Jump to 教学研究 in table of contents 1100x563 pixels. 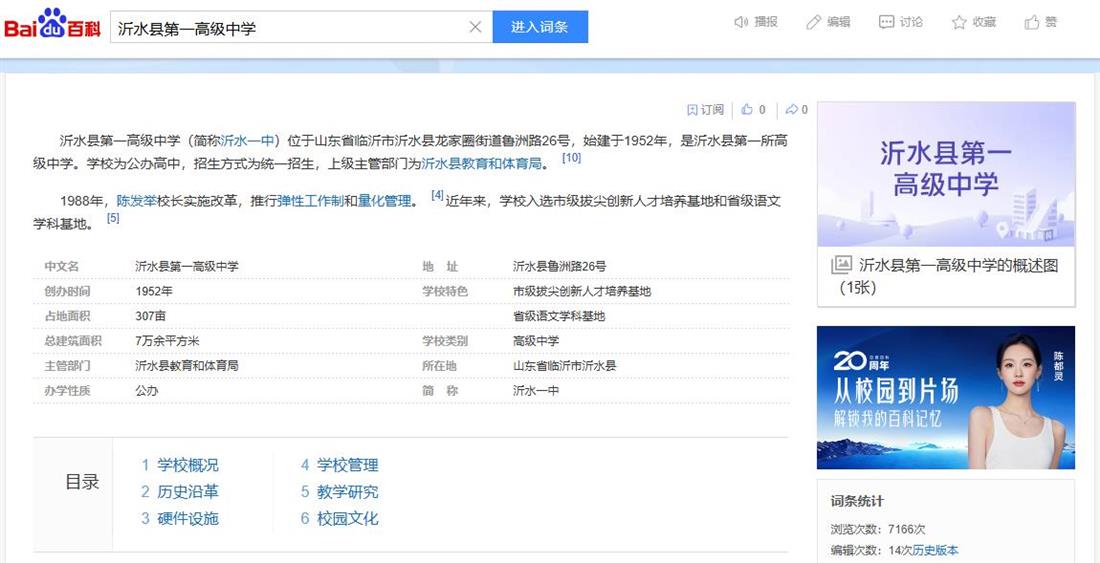coord(347,492)
